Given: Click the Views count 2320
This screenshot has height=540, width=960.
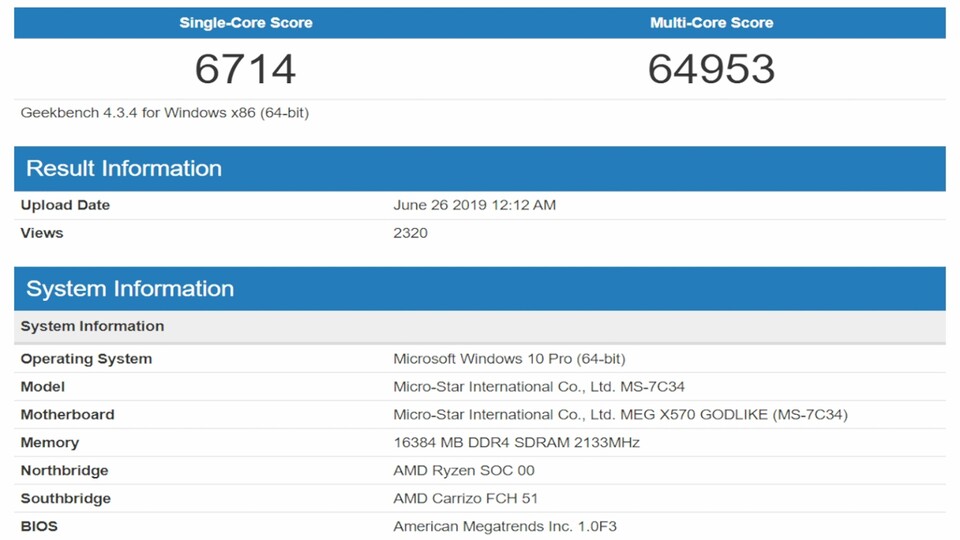Looking at the screenshot, I should tap(410, 233).
